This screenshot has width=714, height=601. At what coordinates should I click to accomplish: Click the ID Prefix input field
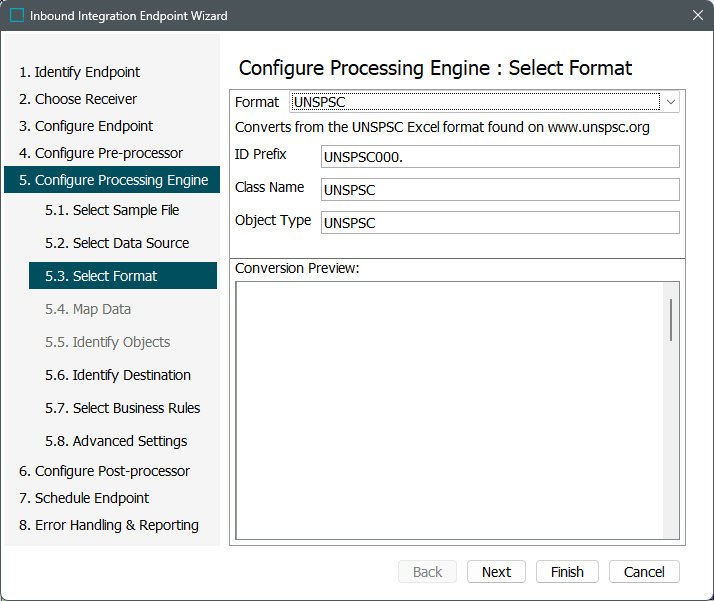500,157
